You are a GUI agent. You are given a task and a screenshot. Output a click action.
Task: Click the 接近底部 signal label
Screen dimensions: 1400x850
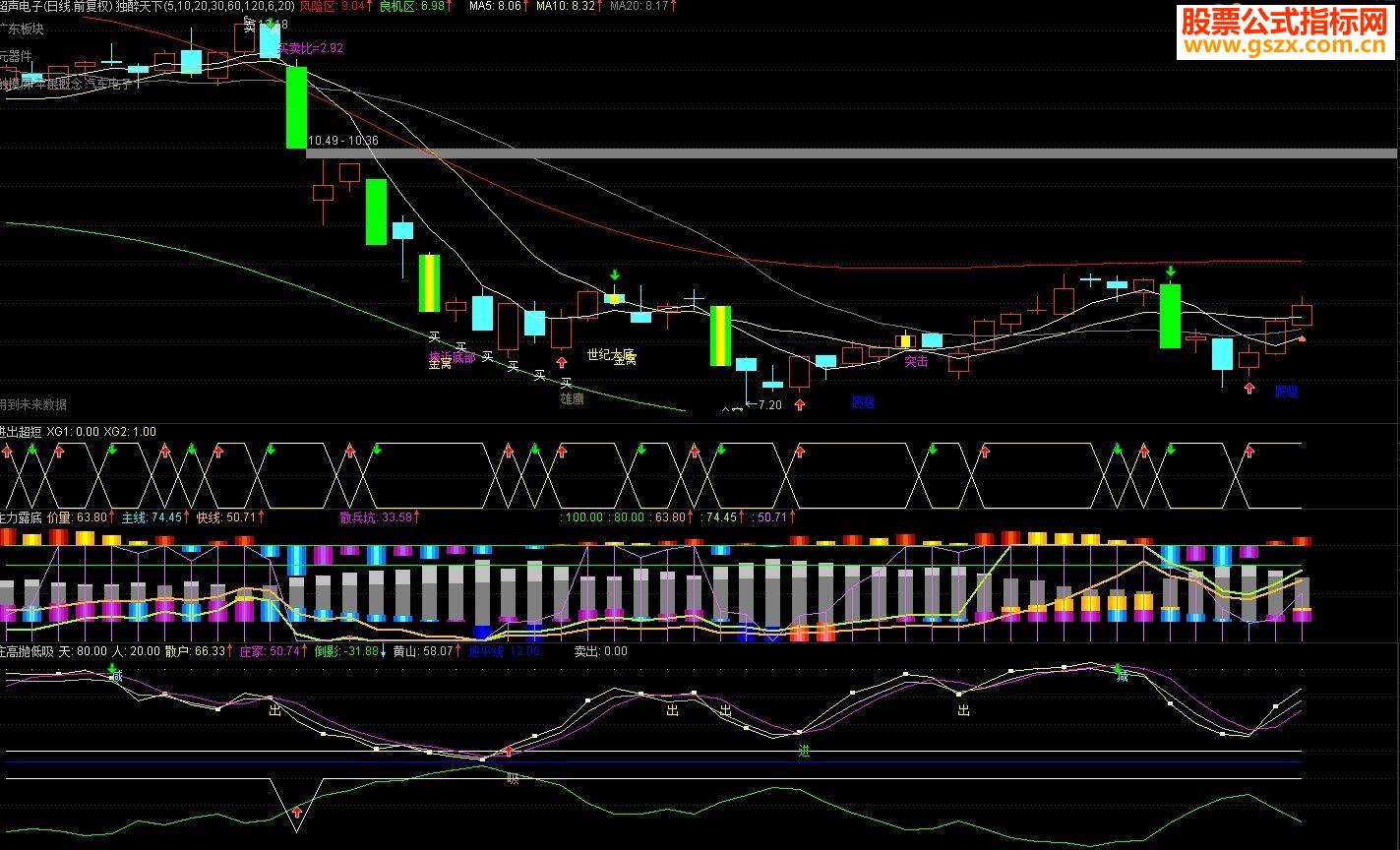pos(452,356)
